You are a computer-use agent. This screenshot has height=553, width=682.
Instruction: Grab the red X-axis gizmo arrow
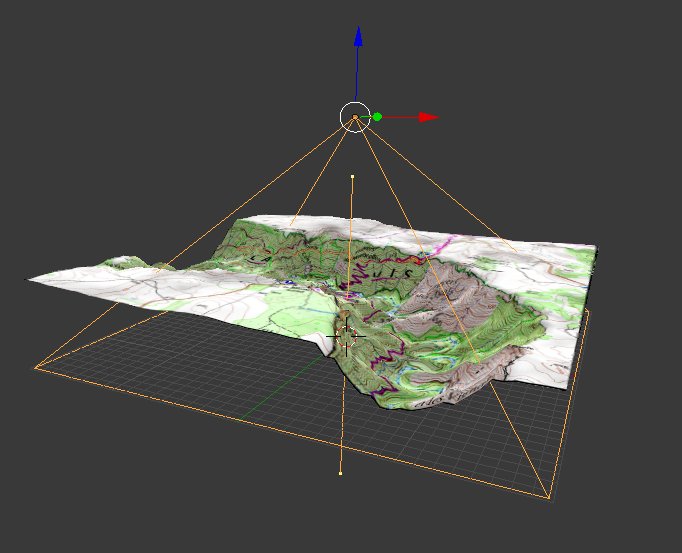429,117
